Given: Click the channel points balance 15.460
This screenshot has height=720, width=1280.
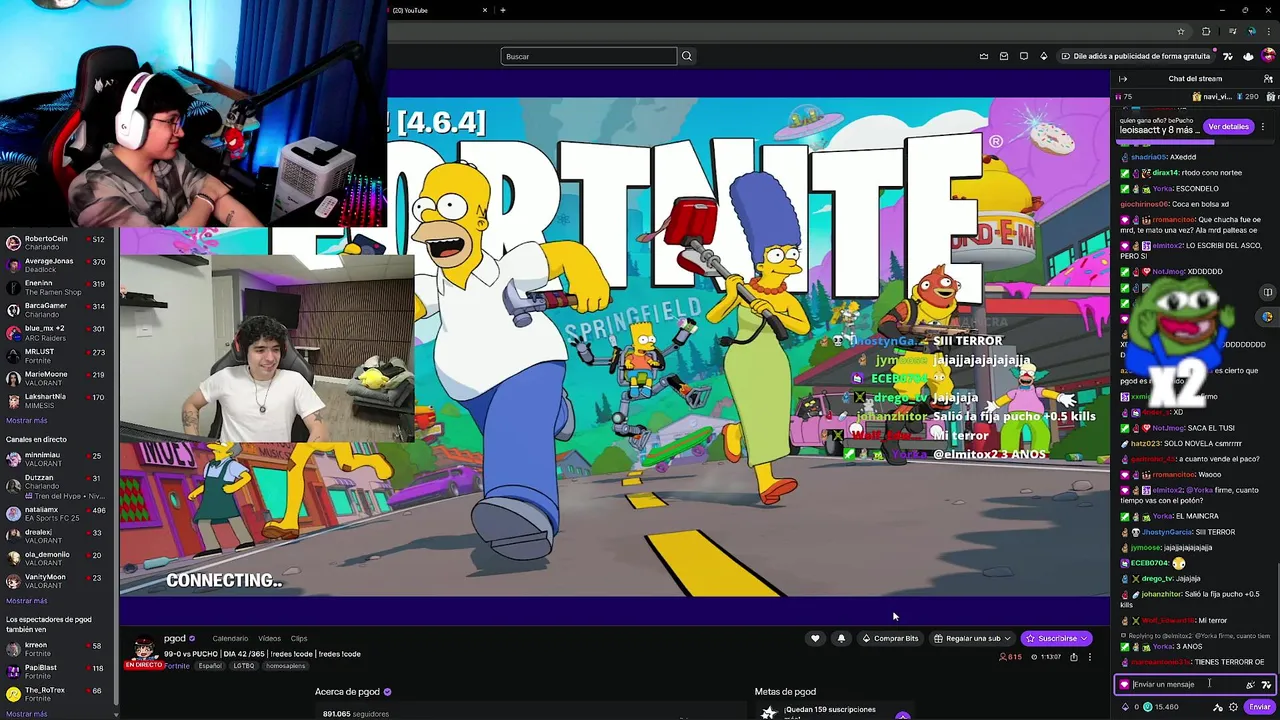Looking at the screenshot, I should point(1160,707).
